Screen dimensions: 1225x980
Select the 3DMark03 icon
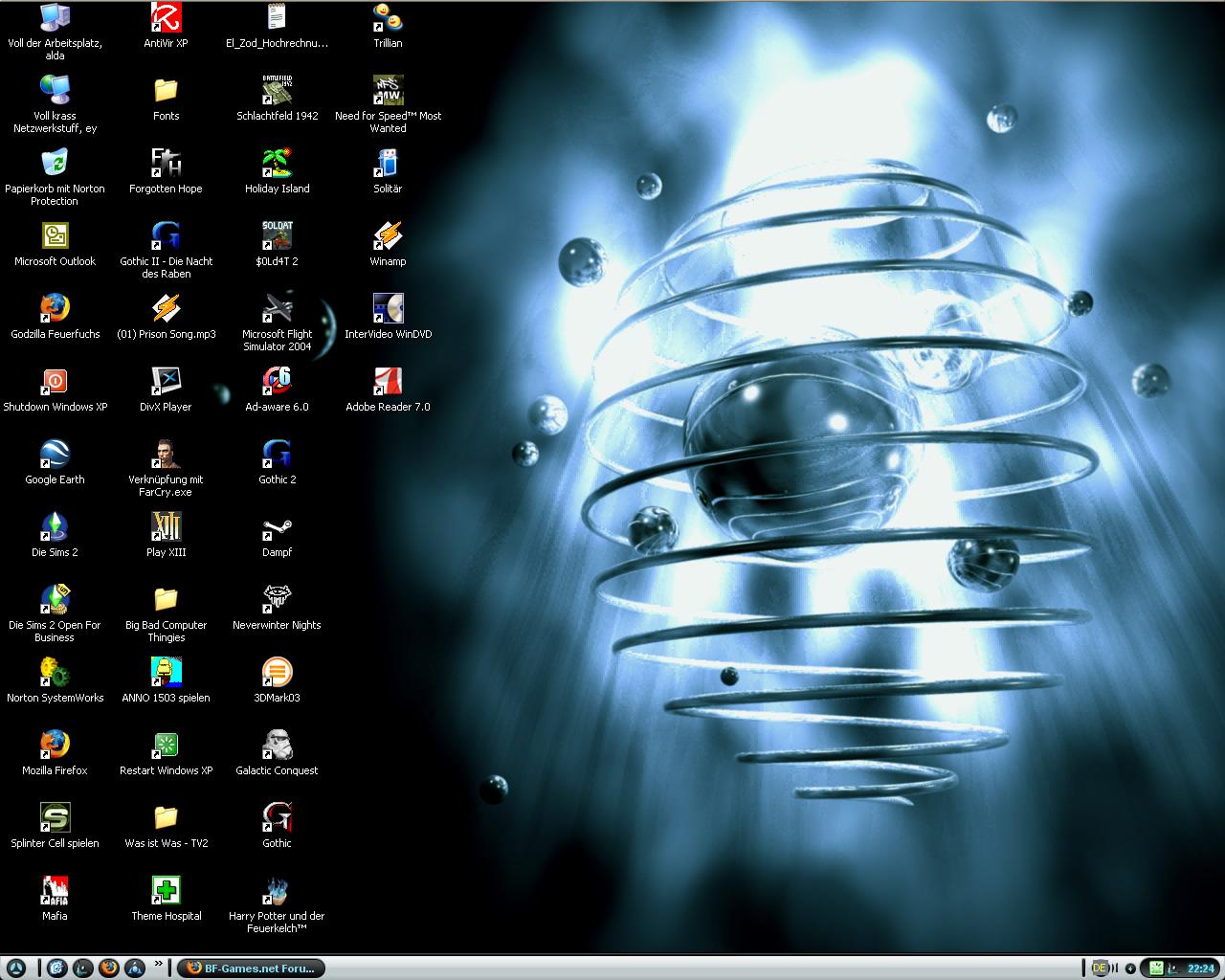point(277,673)
